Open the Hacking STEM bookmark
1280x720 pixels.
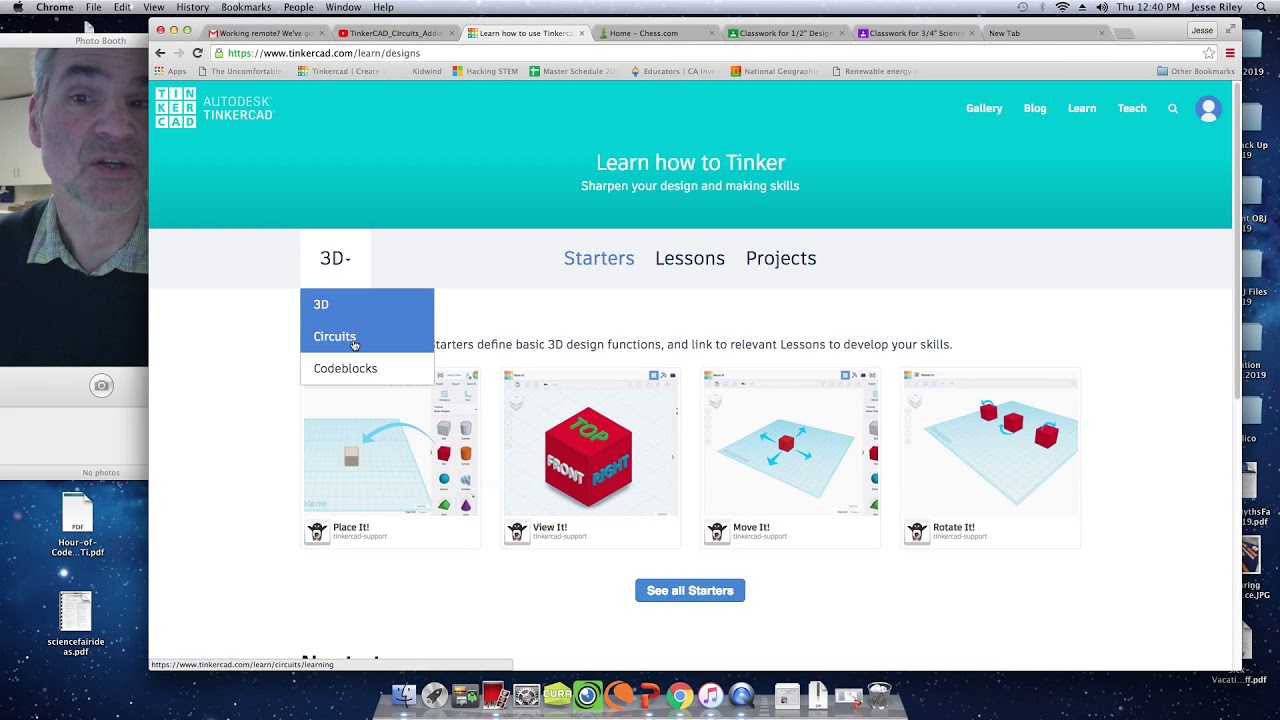click(485, 71)
